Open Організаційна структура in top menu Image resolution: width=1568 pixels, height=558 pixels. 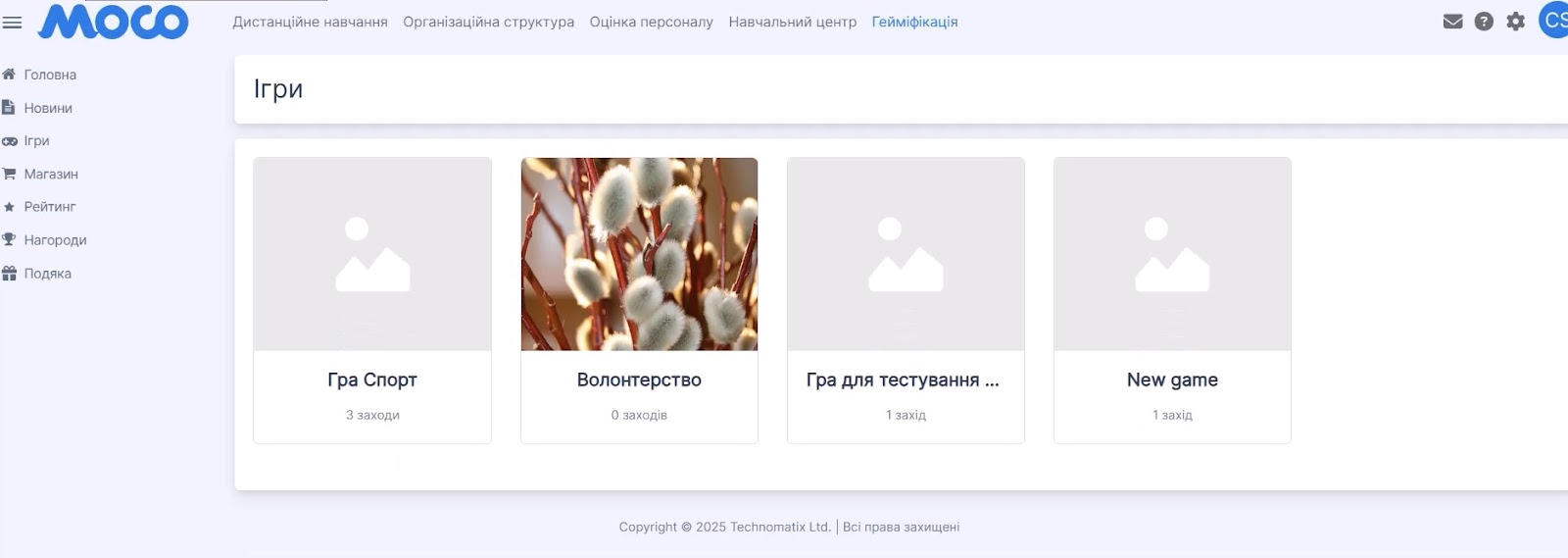[488, 22]
